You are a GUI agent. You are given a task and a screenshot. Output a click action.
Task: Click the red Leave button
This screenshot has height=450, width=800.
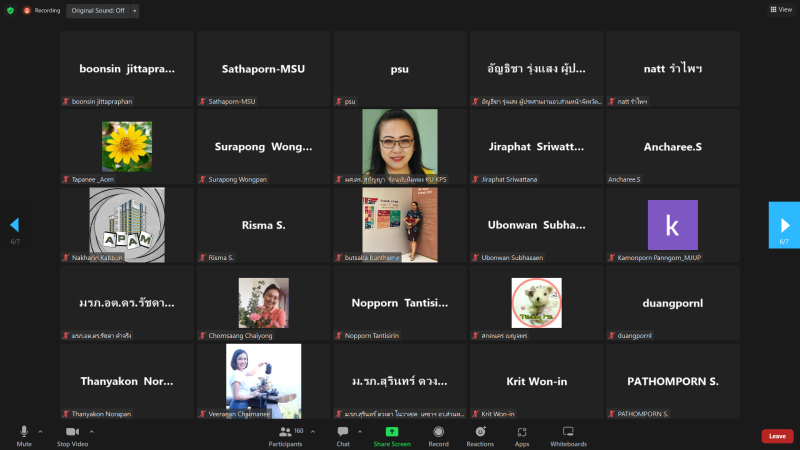coord(777,436)
